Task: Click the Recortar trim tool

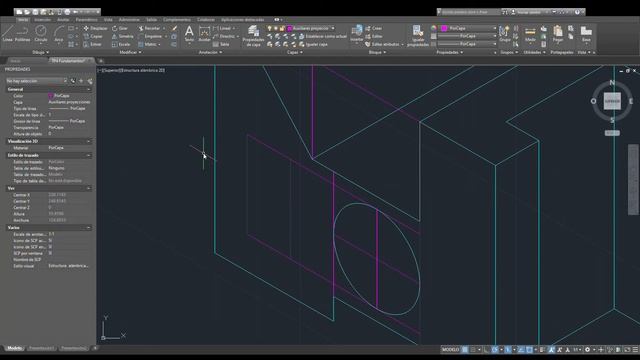Action: [149, 28]
